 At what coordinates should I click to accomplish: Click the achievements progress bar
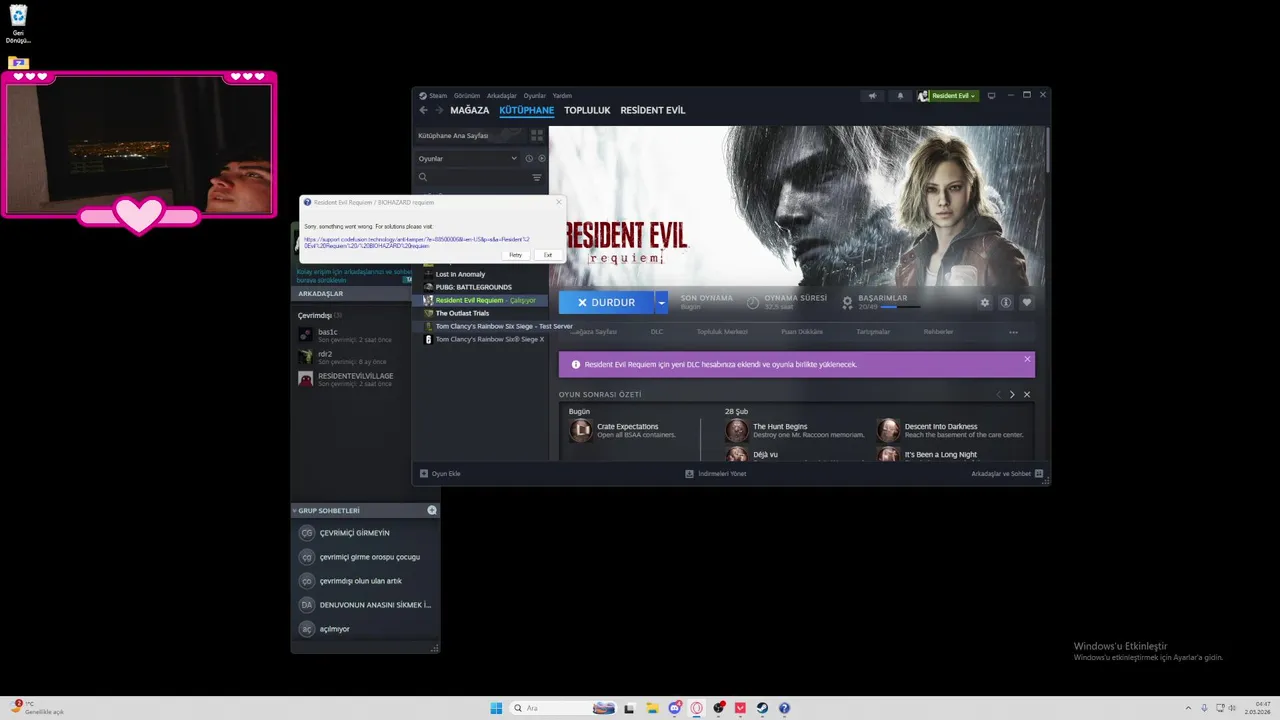click(x=901, y=307)
